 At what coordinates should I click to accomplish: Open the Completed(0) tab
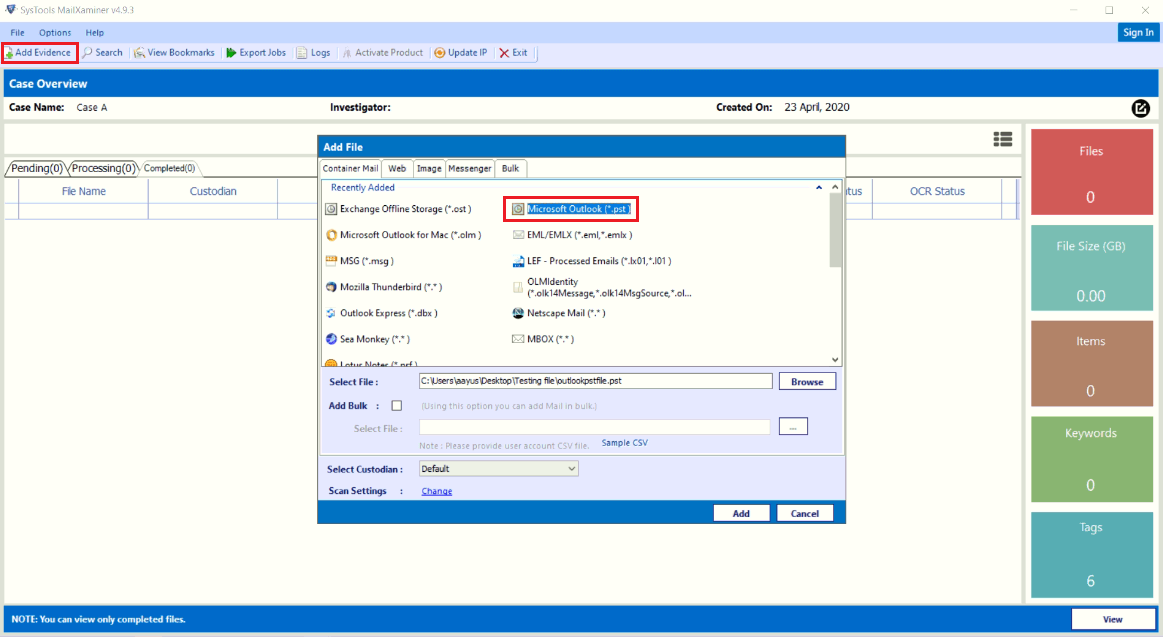coord(169,168)
